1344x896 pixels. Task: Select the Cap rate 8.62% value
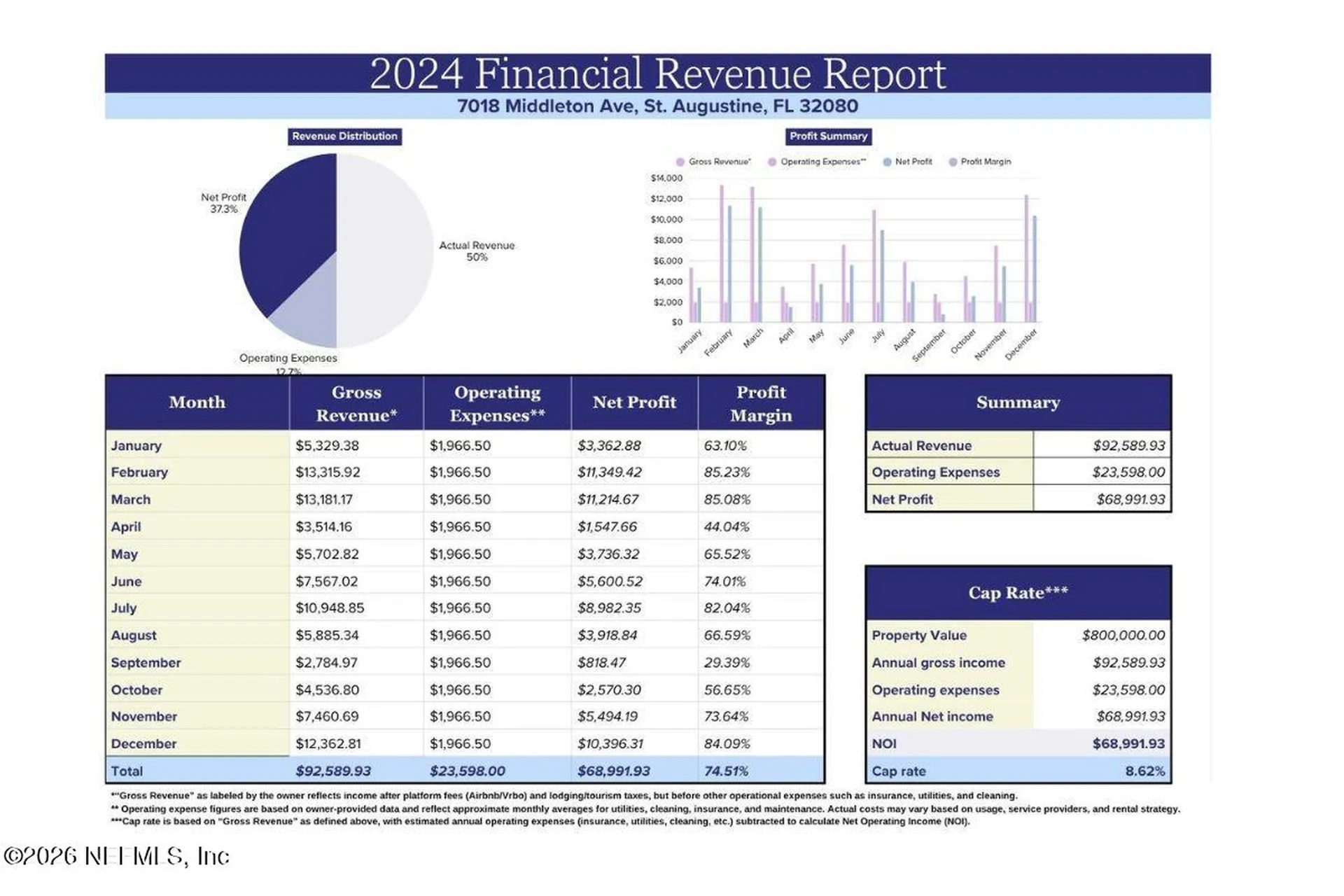(x=1144, y=771)
